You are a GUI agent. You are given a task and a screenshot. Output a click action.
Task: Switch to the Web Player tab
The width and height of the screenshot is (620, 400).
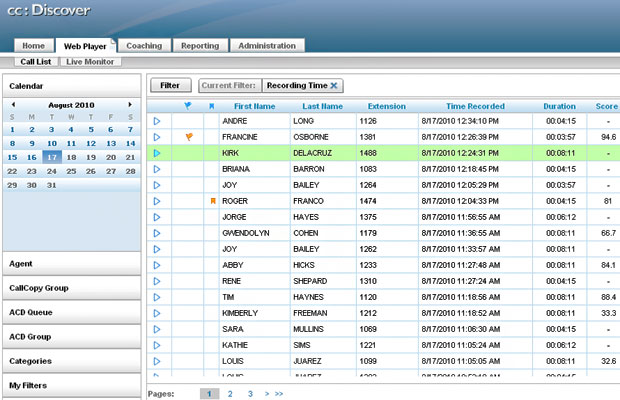tap(85, 46)
